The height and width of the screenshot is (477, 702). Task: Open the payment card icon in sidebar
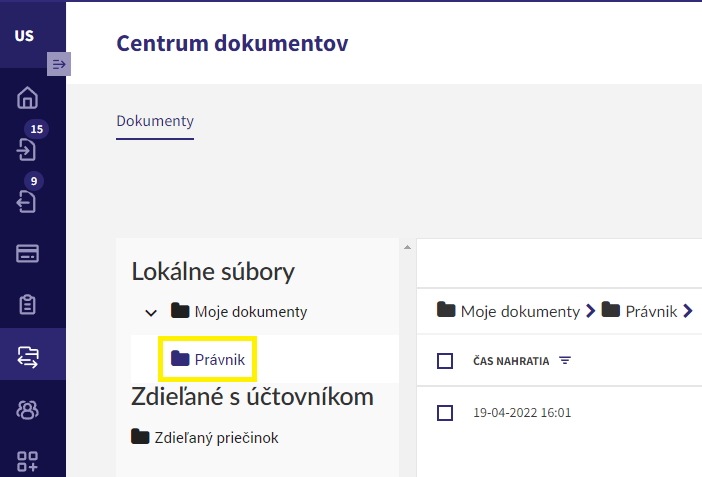pyautogui.click(x=27, y=254)
